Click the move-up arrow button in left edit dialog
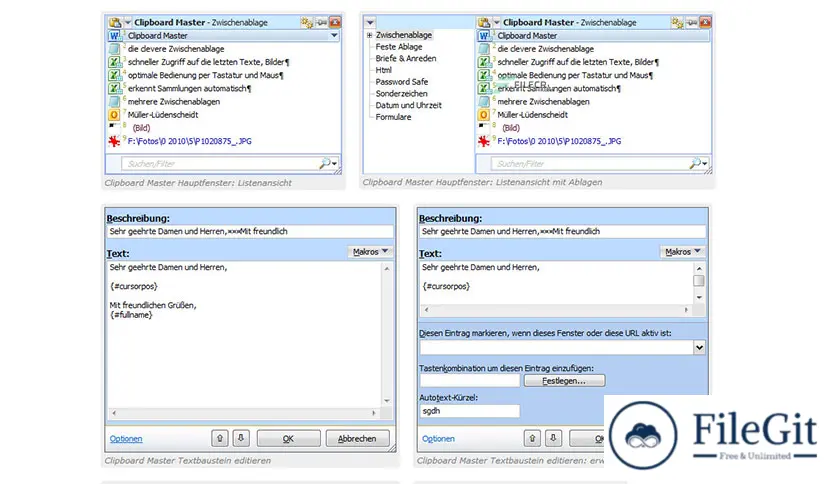Viewport: 836px width, 484px height. 220,439
